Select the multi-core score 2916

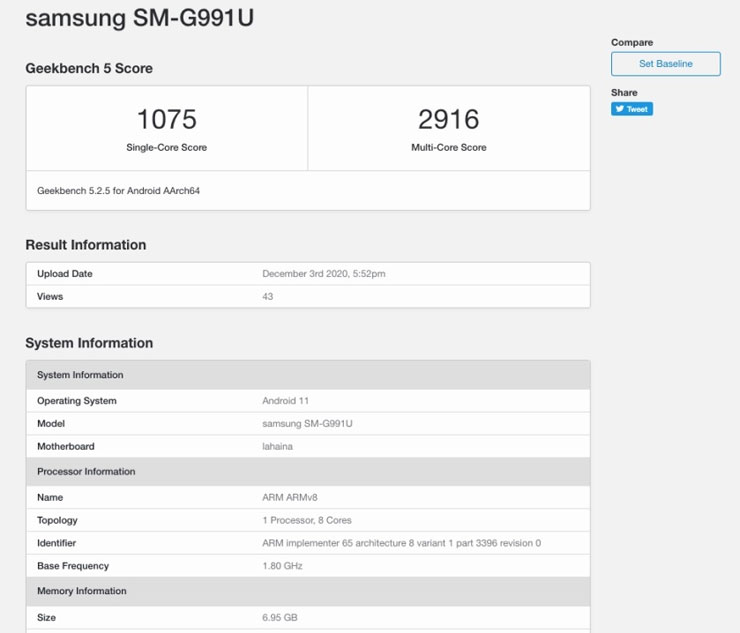pos(448,119)
